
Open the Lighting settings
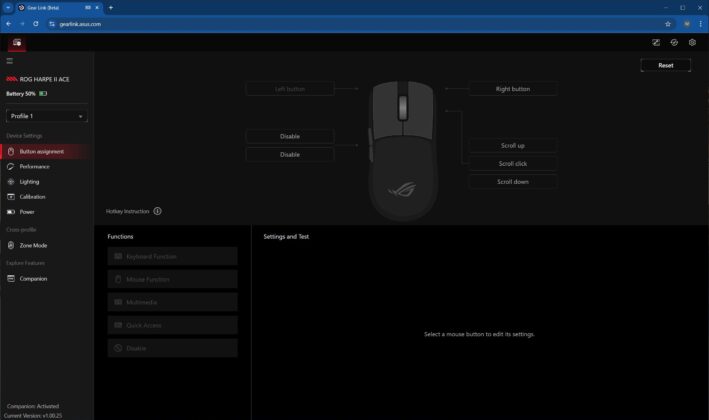pyautogui.click(x=47, y=182)
